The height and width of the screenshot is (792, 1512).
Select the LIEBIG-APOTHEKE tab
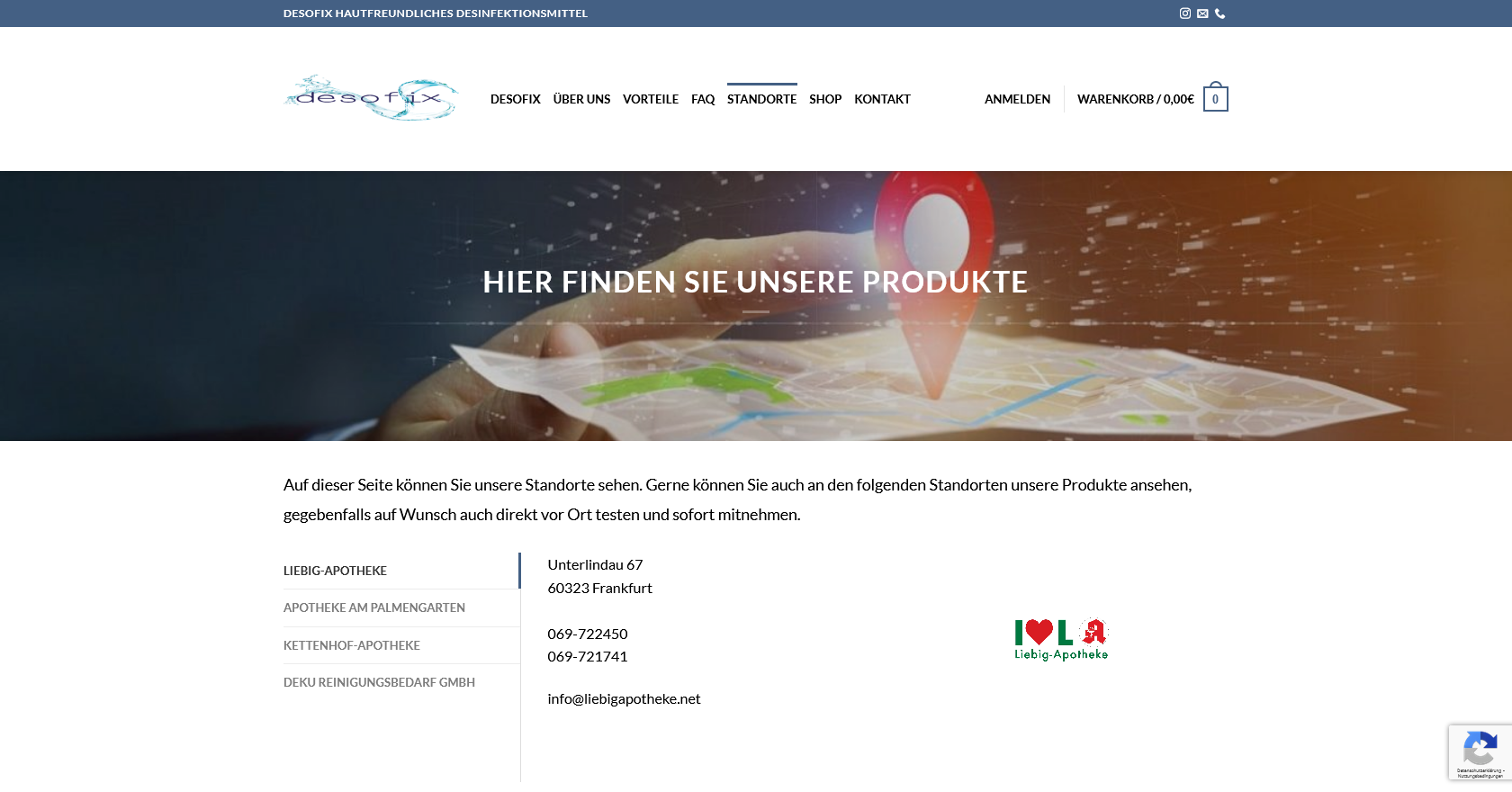pyautogui.click(x=335, y=571)
